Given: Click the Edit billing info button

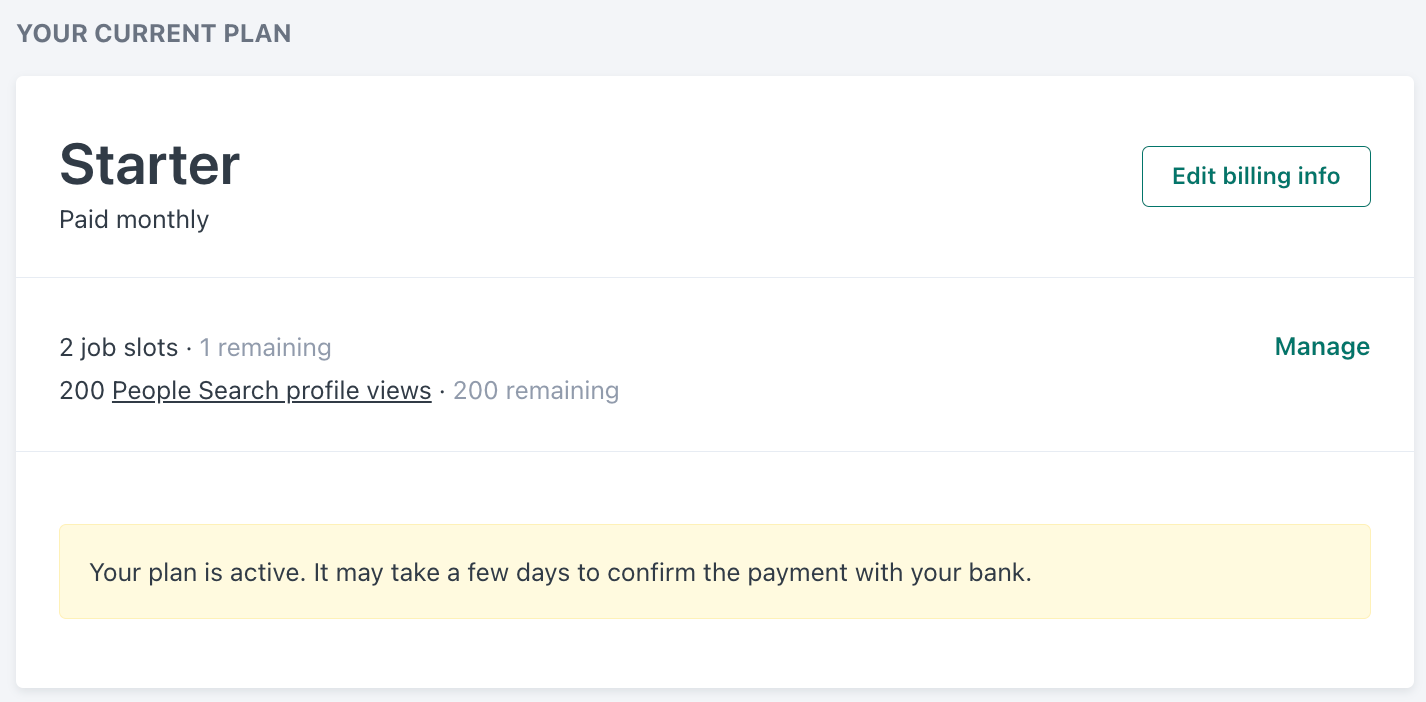Looking at the screenshot, I should click(x=1256, y=177).
